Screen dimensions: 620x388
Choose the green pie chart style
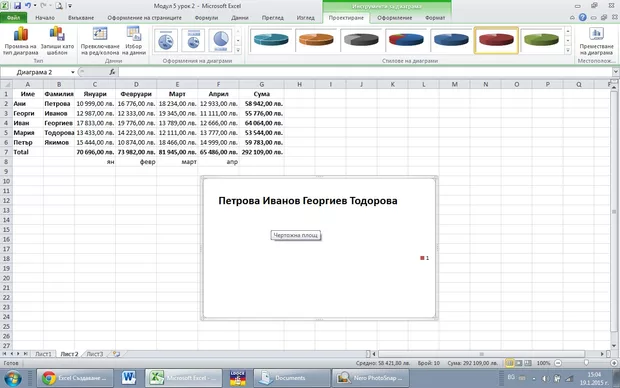(x=541, y=40)
